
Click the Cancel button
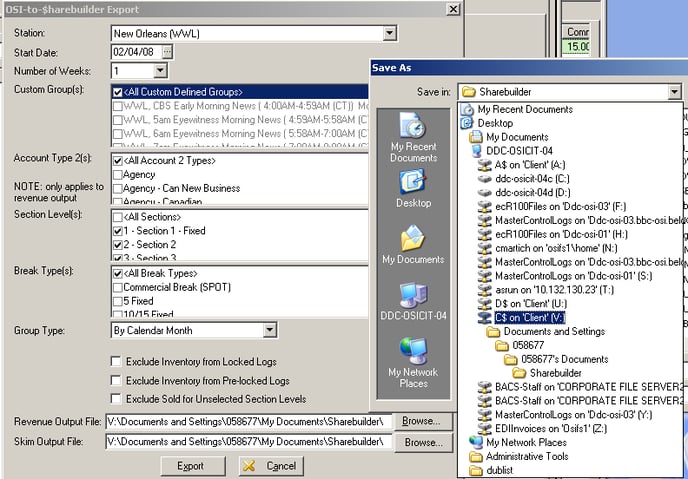pos(271,466)
